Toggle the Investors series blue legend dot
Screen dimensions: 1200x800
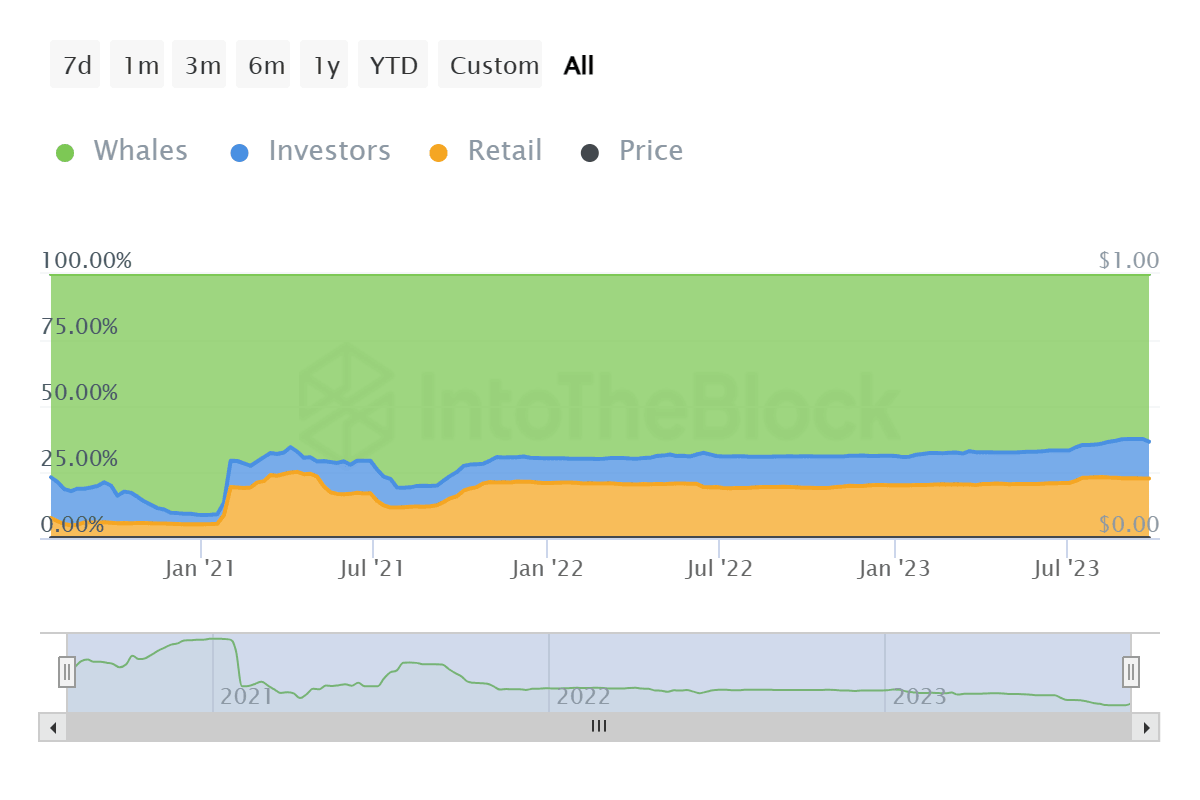(240, 153)
